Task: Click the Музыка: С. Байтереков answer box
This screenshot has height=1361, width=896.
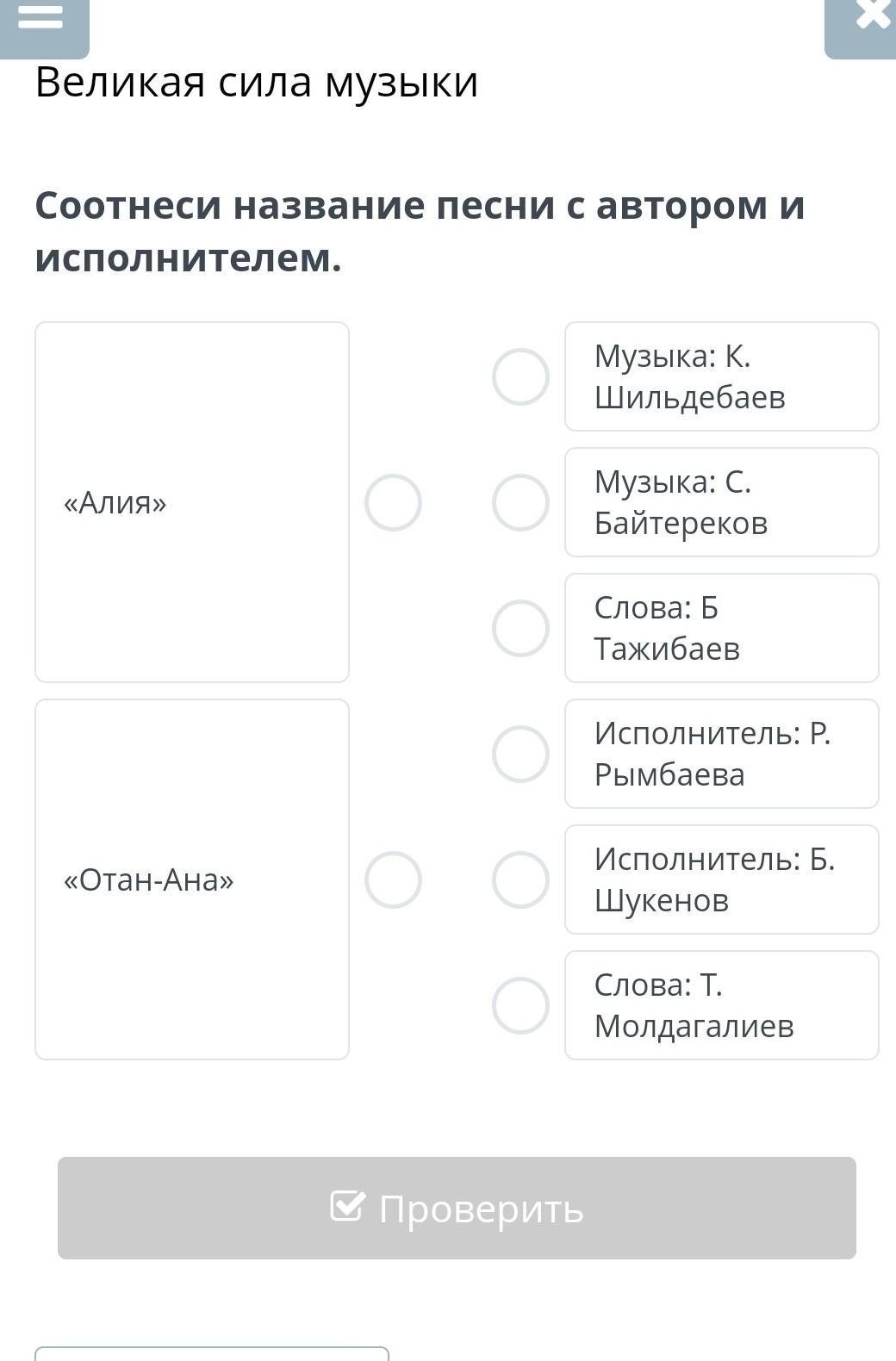Action: pyautogui.click(x=721, y=502)
